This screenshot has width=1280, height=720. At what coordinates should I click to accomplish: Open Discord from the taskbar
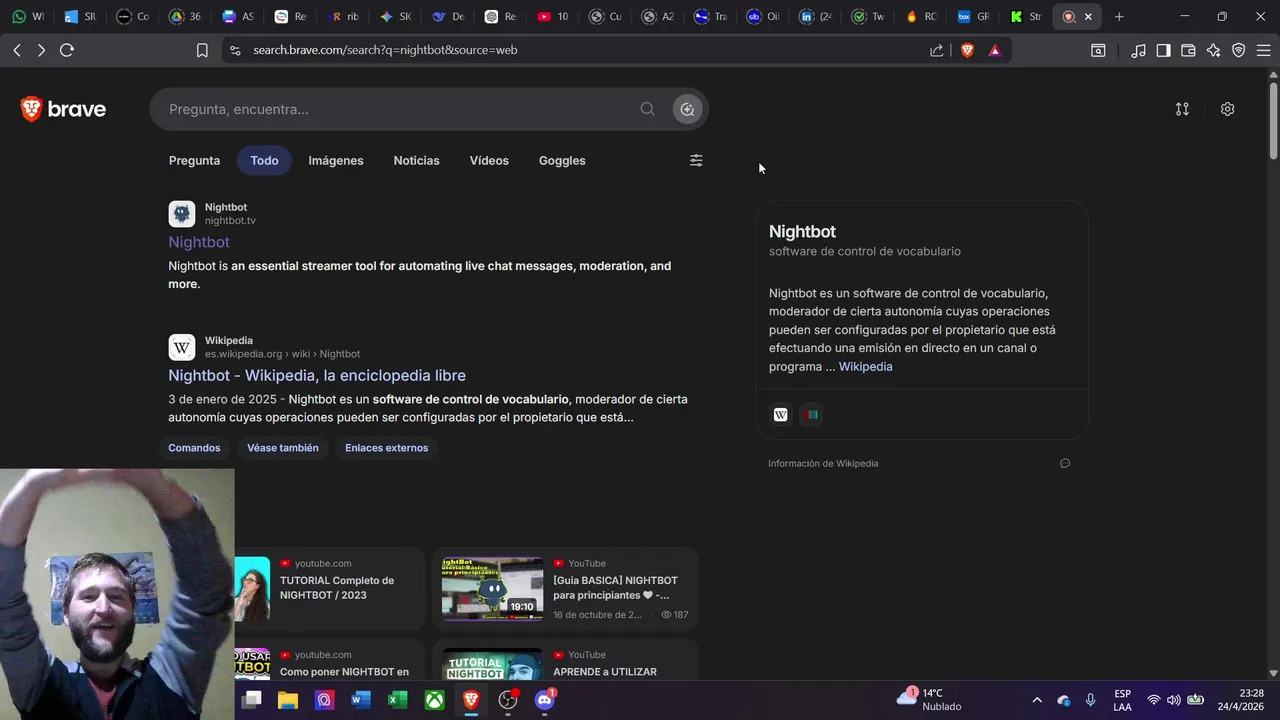point(544,700)
